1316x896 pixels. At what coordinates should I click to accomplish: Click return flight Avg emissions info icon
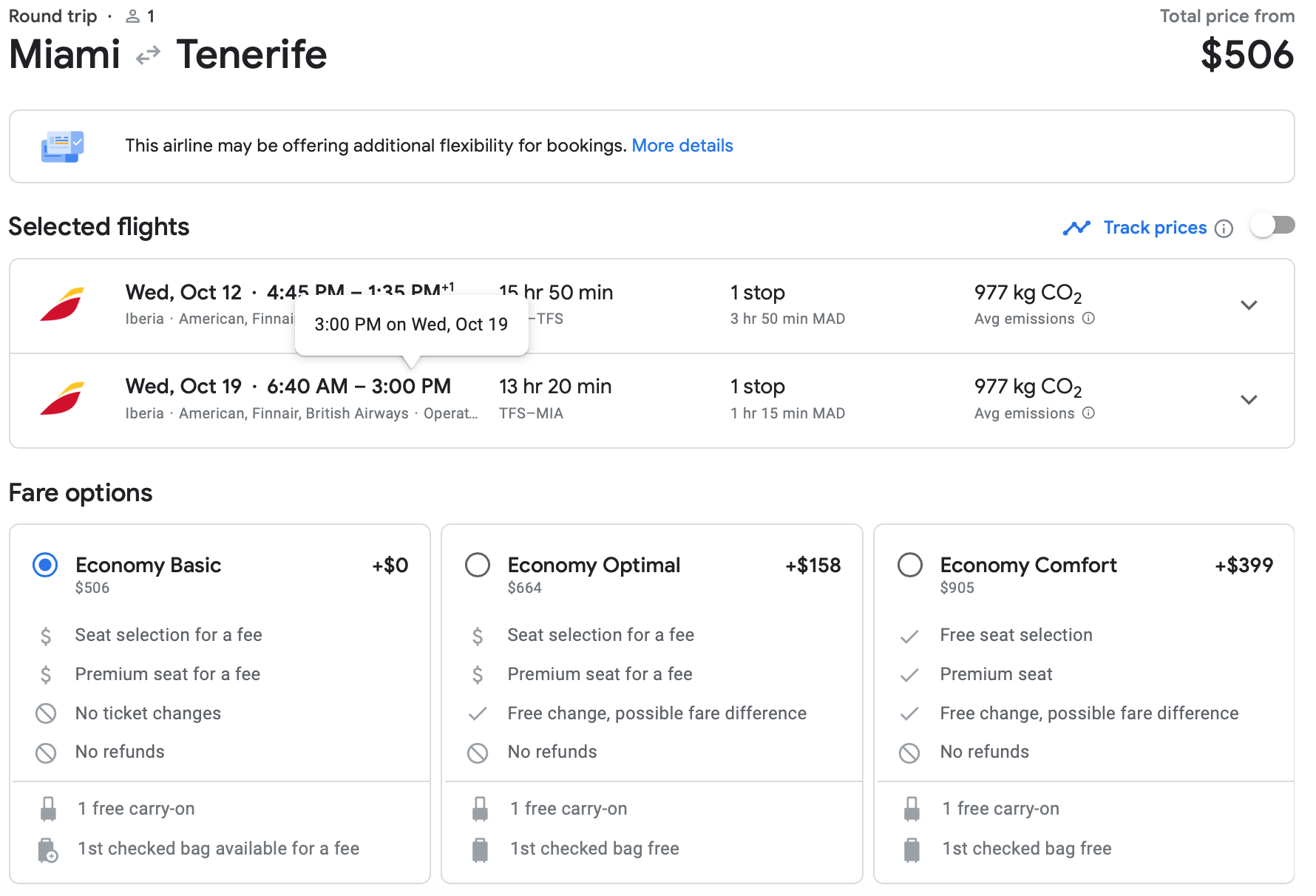coord(1088,413)
